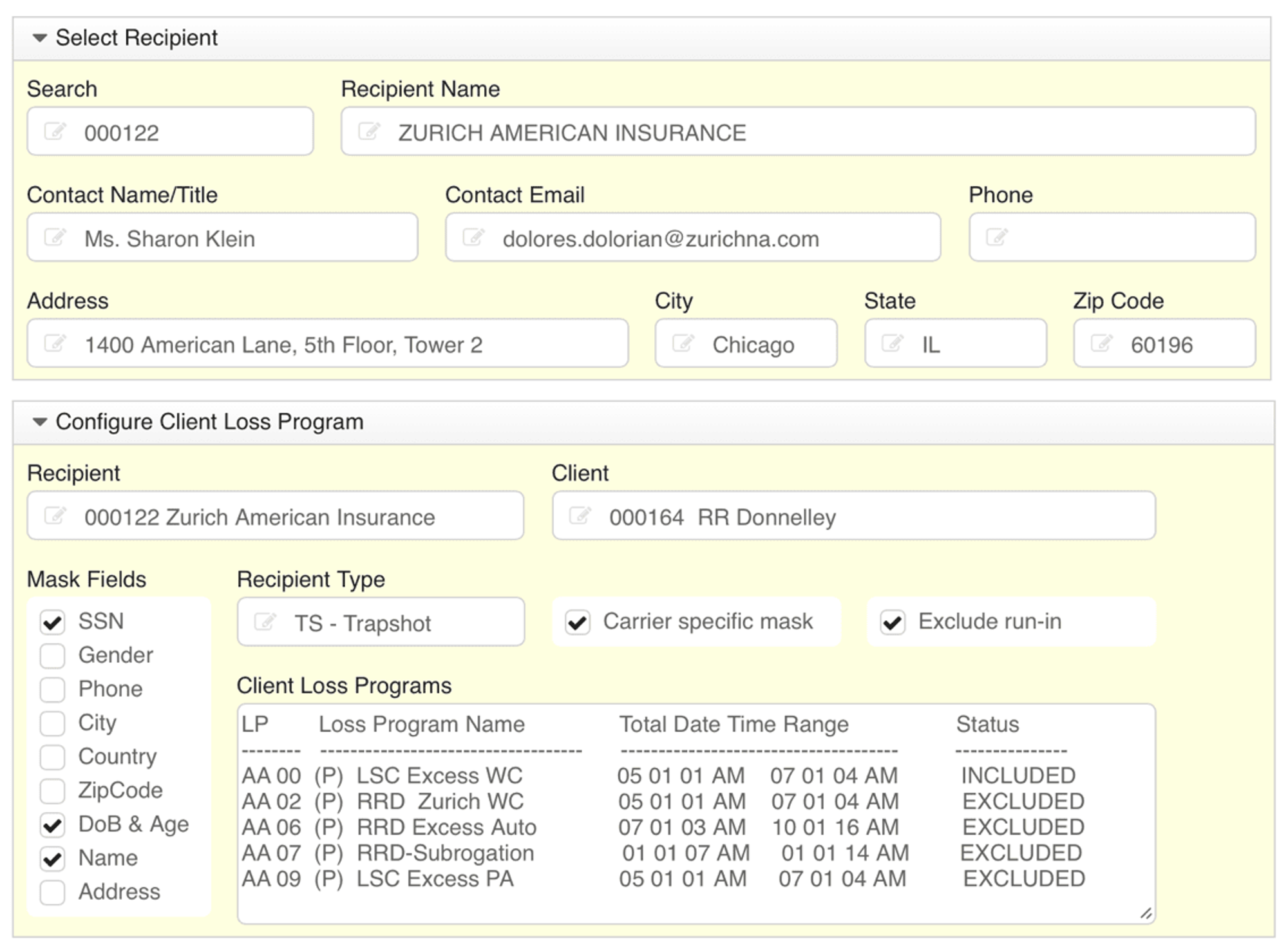Toggle the Exclude run-in checkbox

[x=893, y=622]
